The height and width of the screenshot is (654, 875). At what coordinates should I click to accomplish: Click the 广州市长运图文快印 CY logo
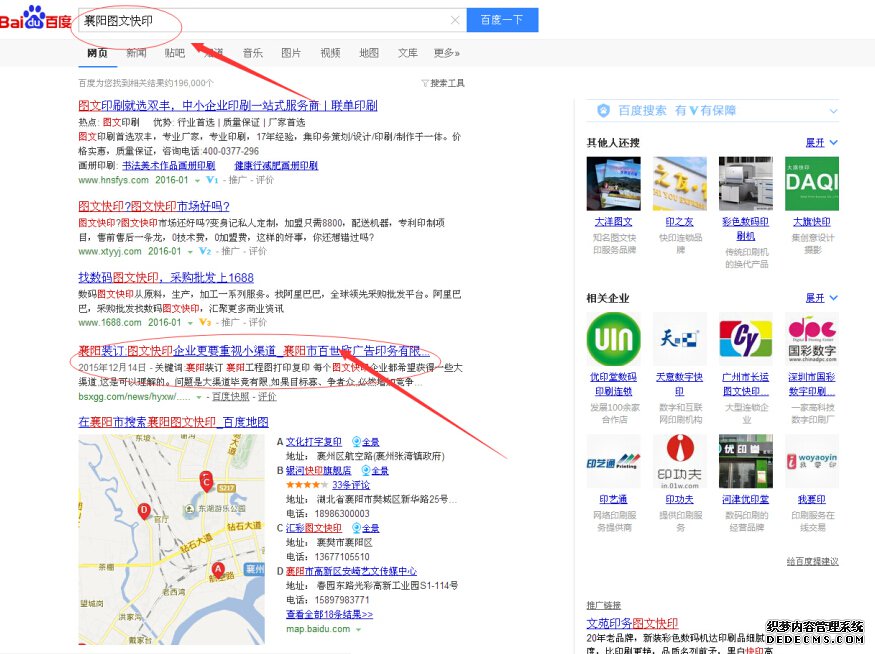point(746,339)
